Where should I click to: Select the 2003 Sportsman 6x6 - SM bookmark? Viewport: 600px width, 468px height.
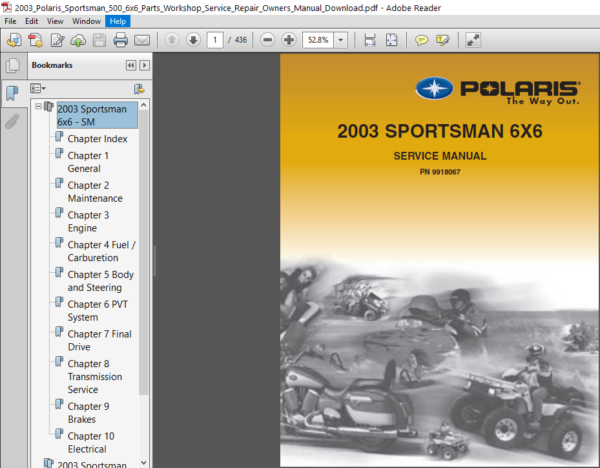coord(97,115)
